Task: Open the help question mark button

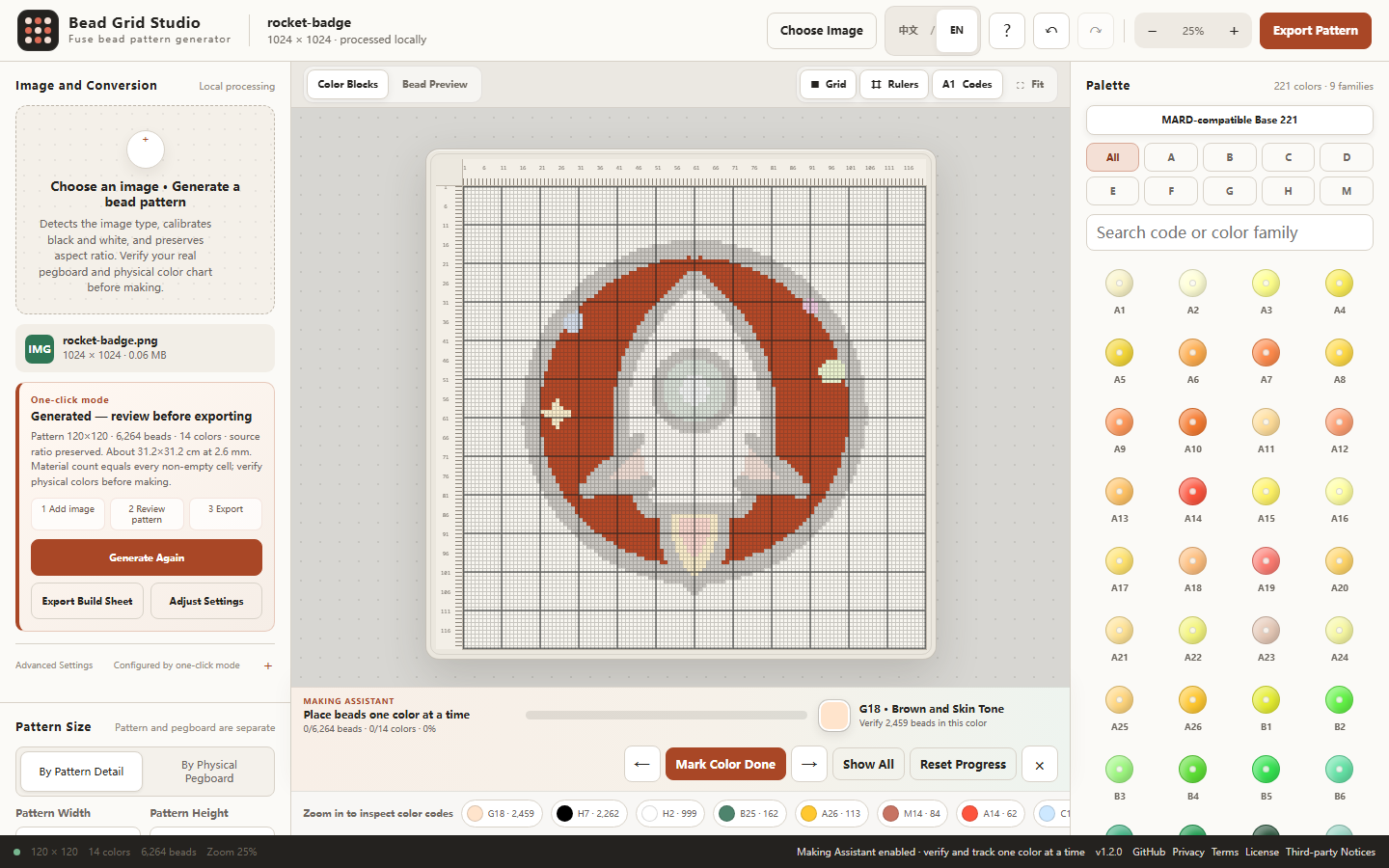Action: [x=1007, y=31]
